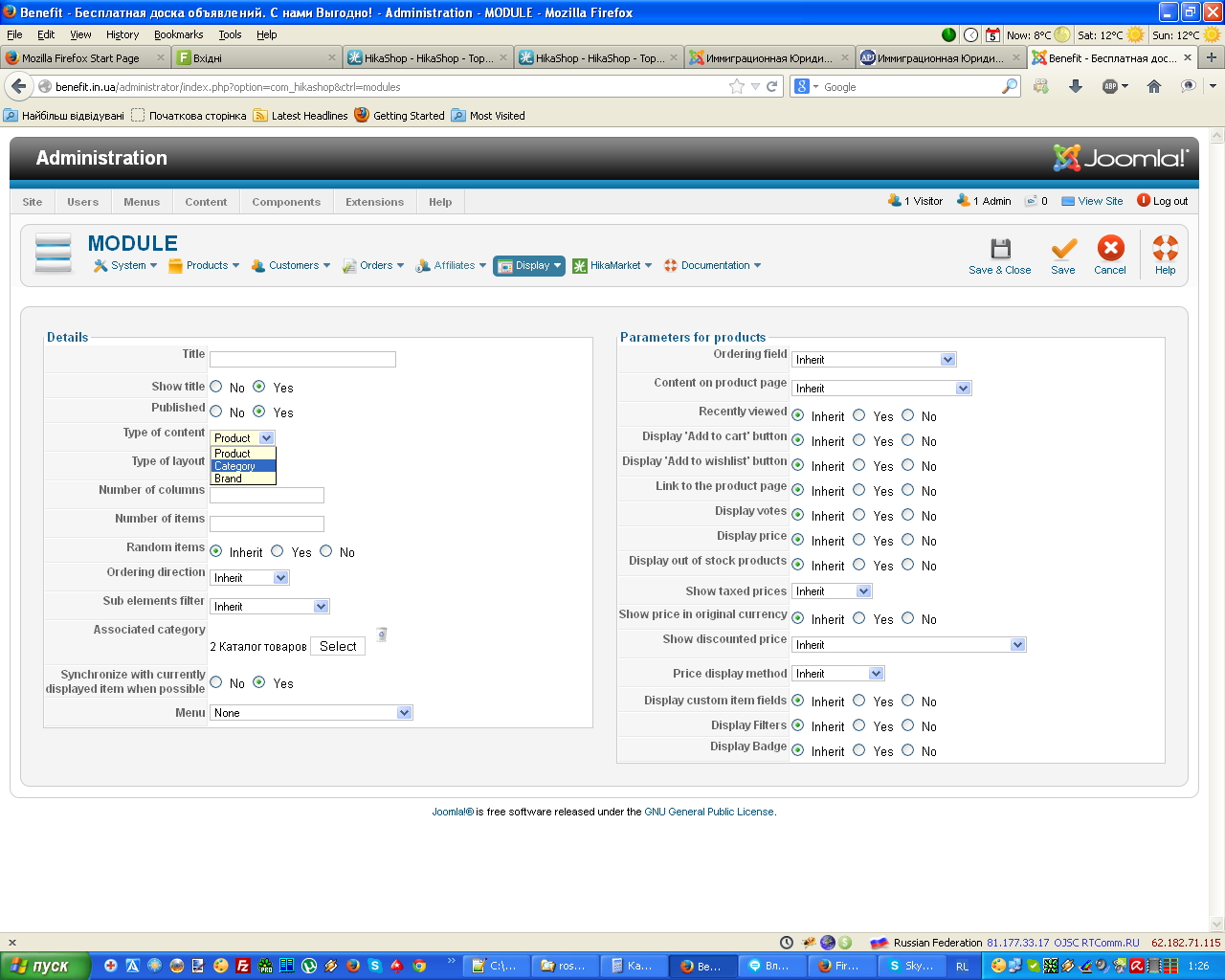The width and height of the screenshot is (1225, 980).
Task: Open the Users menu in admin bar
Action: pyautogui.click(x=83, y=202)
